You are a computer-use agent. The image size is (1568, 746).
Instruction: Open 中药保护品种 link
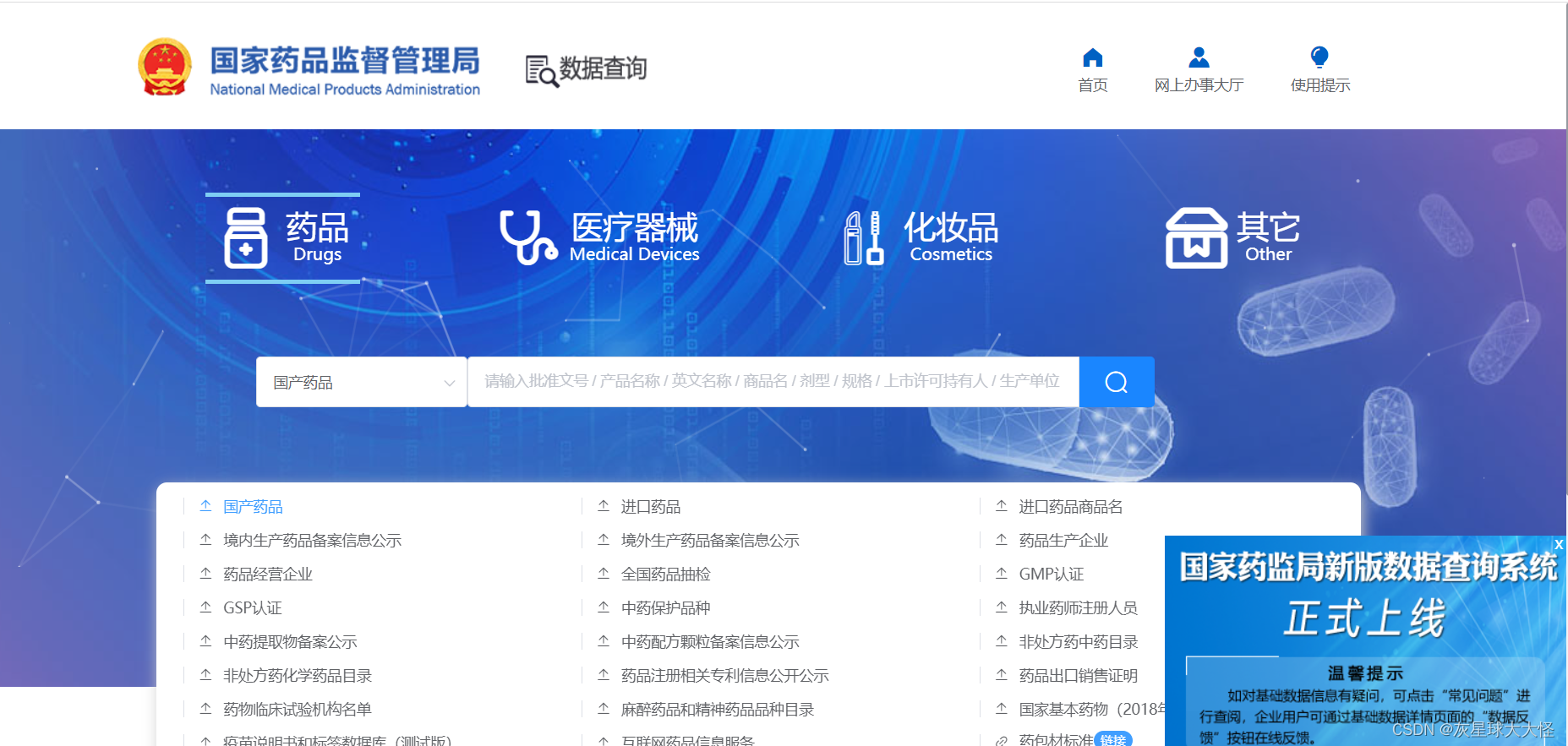coord(666,608)
